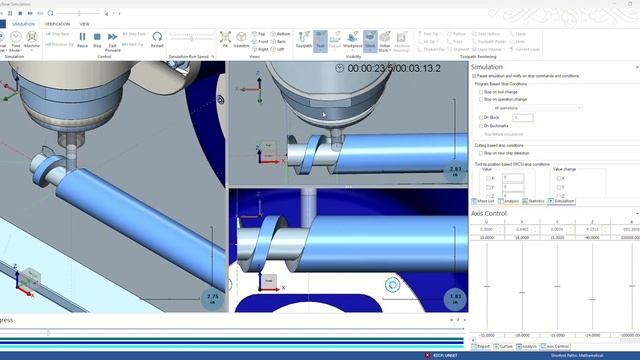The image size is (640, 360).
Task: Open the Axis Control bottom tab
Action: coord(555,347)
